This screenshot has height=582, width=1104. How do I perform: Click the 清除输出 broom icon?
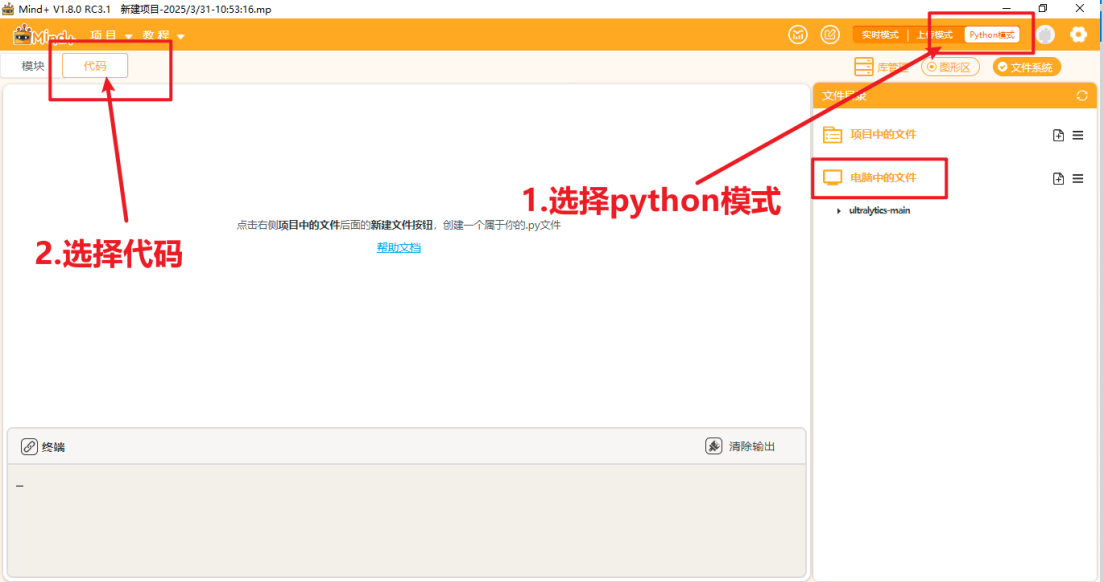click(x=713, y=446)
